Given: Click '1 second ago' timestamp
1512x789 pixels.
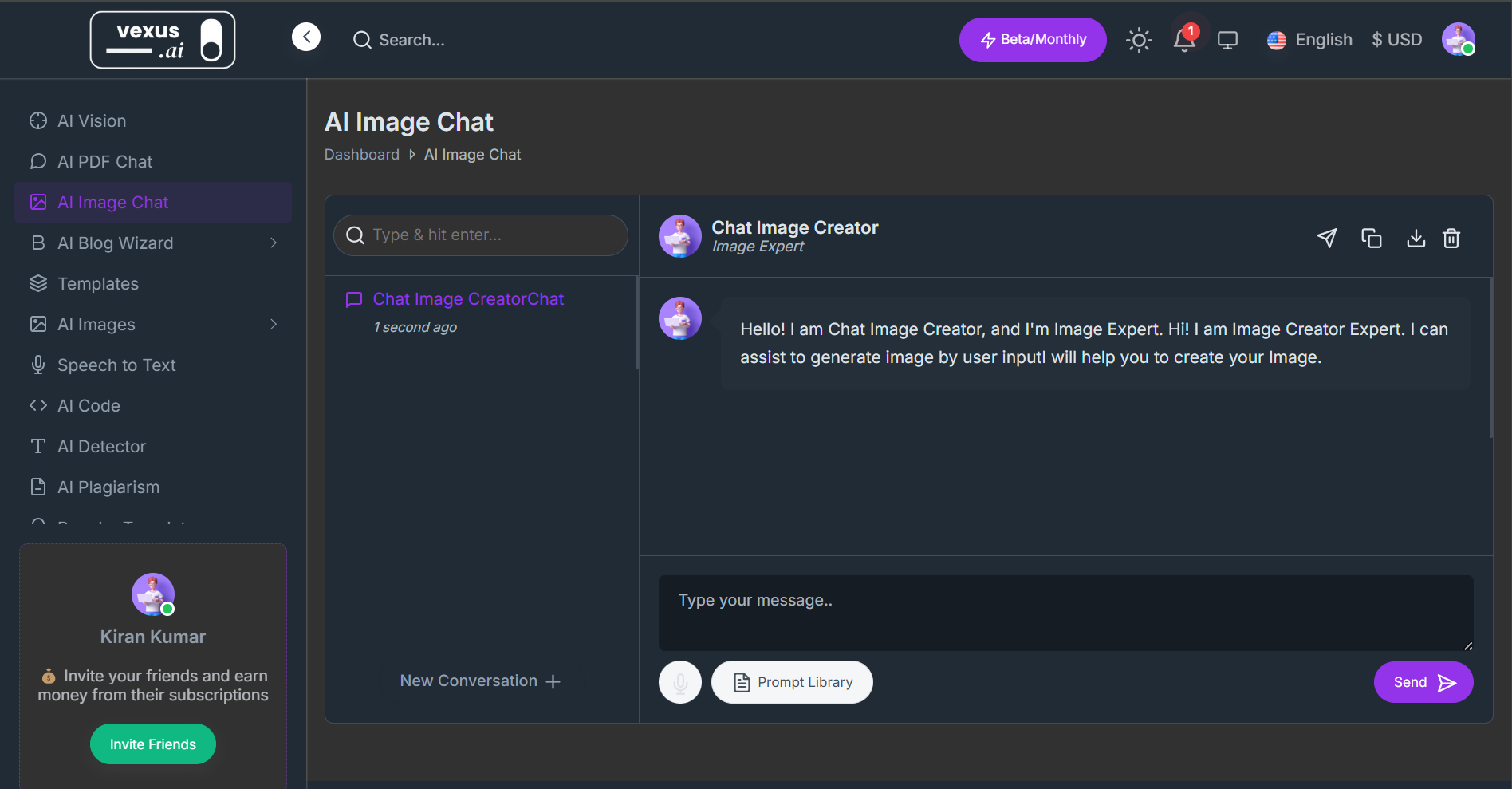Looking at the screenshot, I should [415, 327].
